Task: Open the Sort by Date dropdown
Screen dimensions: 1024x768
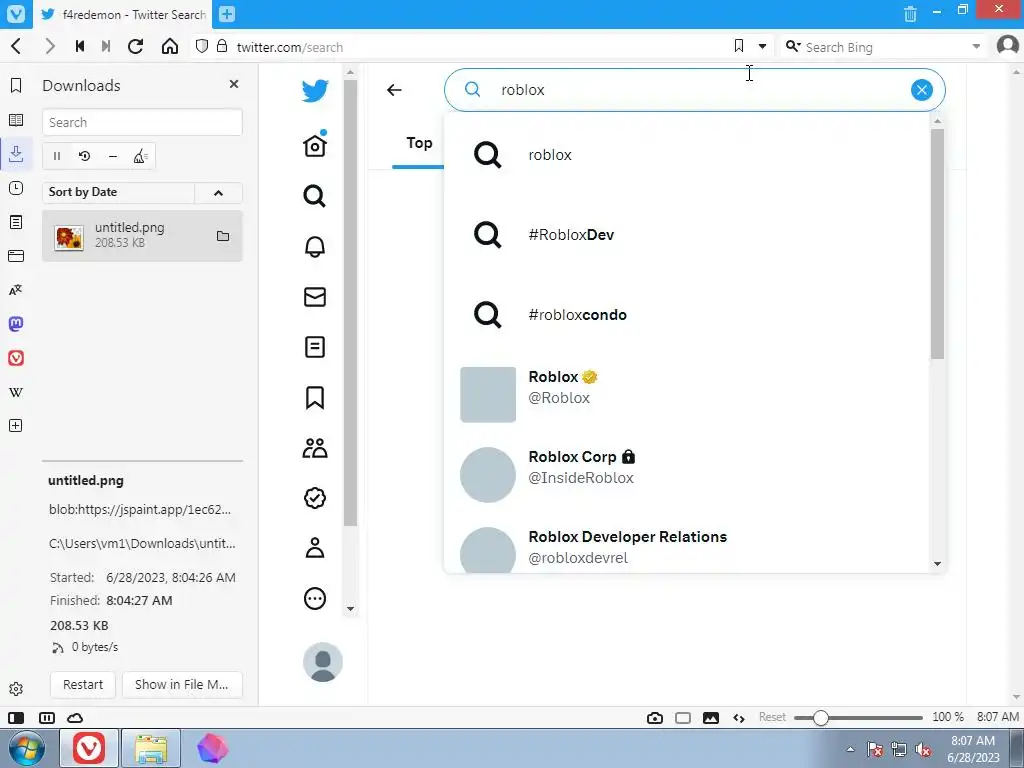Action: coord(118,192)
